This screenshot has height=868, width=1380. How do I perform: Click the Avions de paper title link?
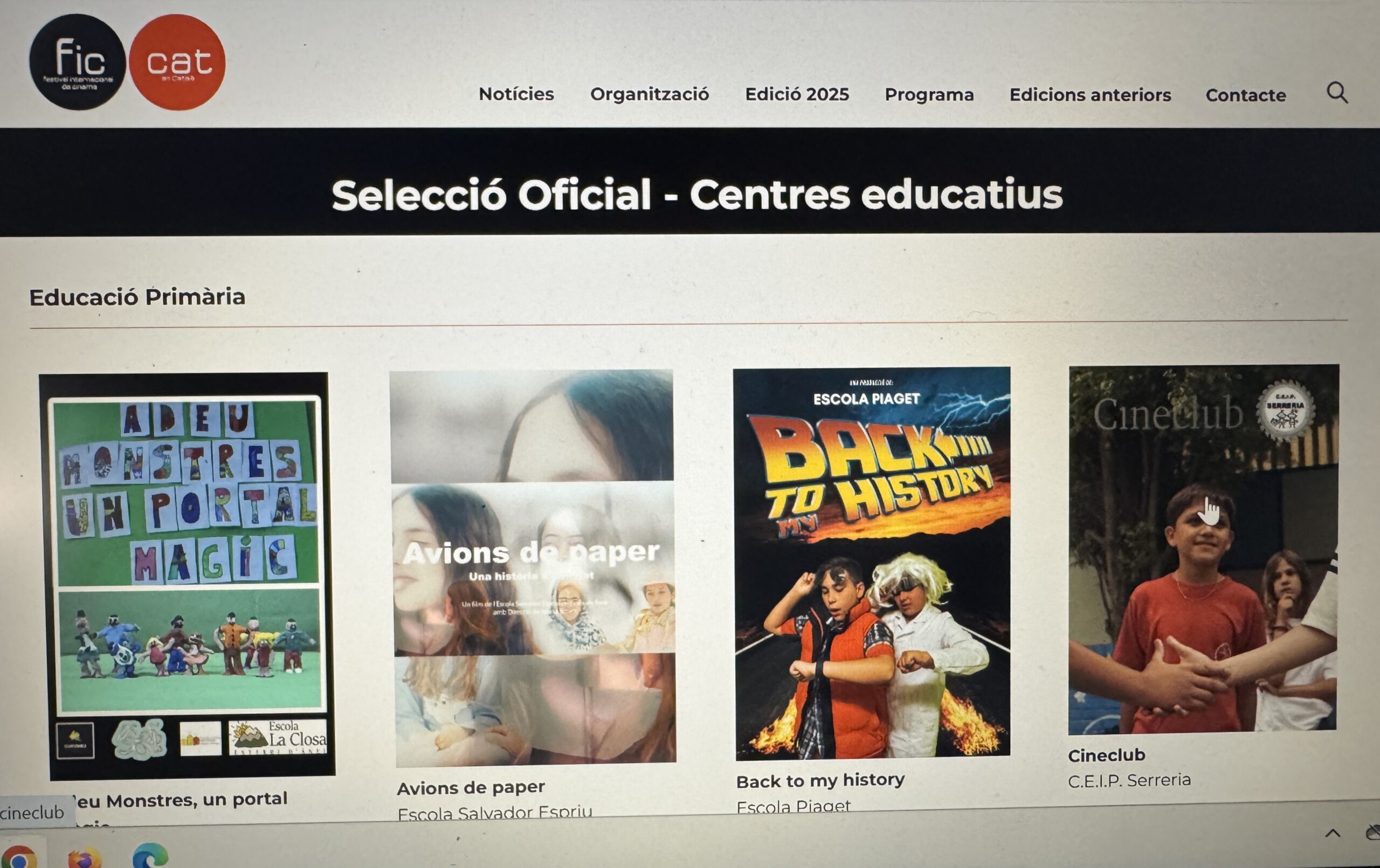click(471, 788)
